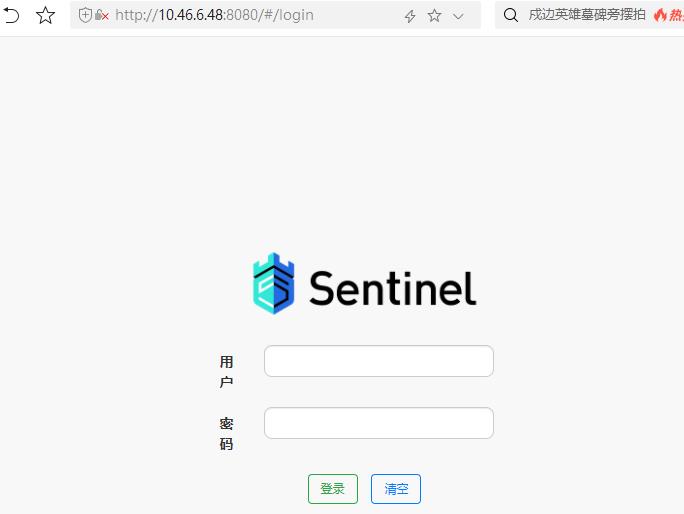The width and height of the screenshot is (684, 514).
Task: Open the shield security icon in address bar
Action: (85, 15)
